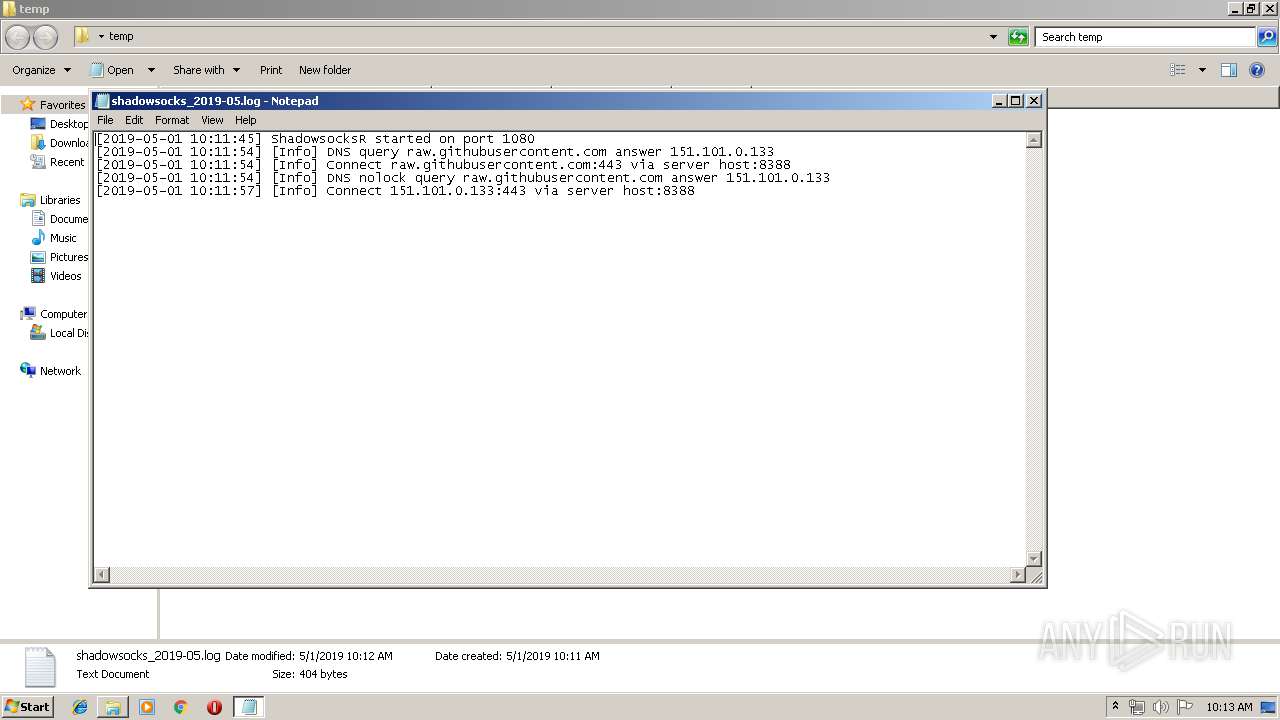Image resolution: width=1280 pixels, height=720 pixels.
Task: Click Refresh button next to address bar
Action: point(1018,37)
